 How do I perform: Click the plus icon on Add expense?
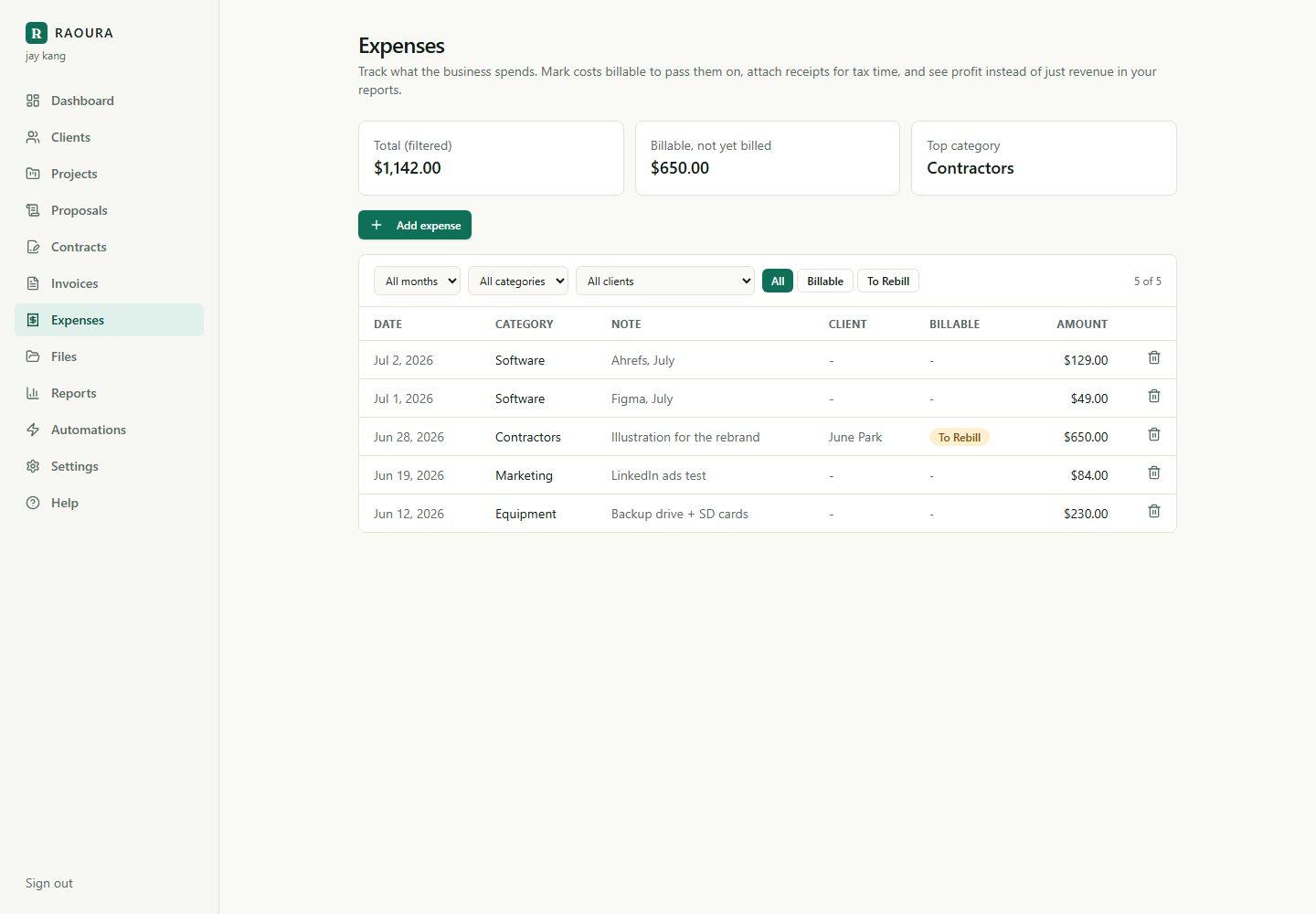point(377,225)
